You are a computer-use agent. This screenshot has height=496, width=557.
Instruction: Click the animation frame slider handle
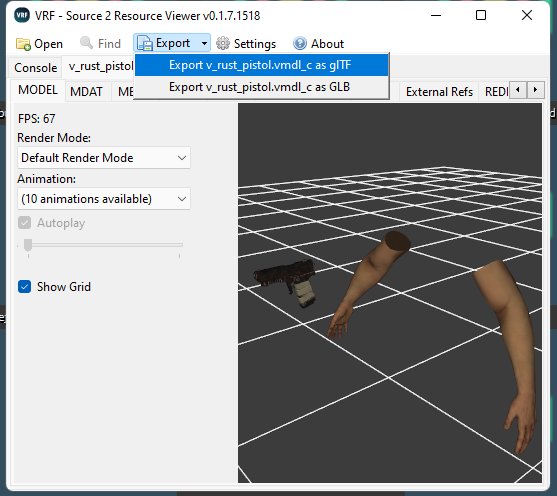click(28, 245)
